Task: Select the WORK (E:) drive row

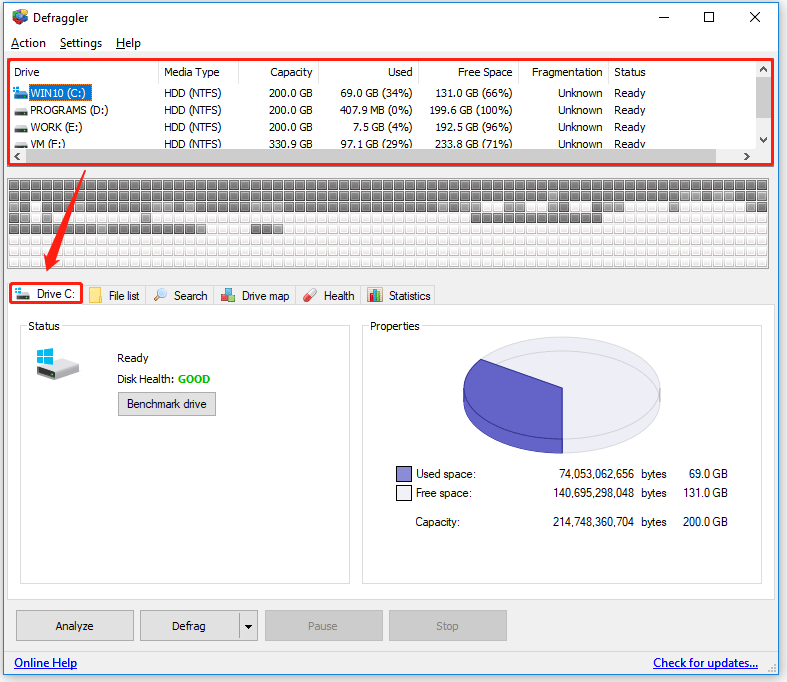Action: click(383, 127)
